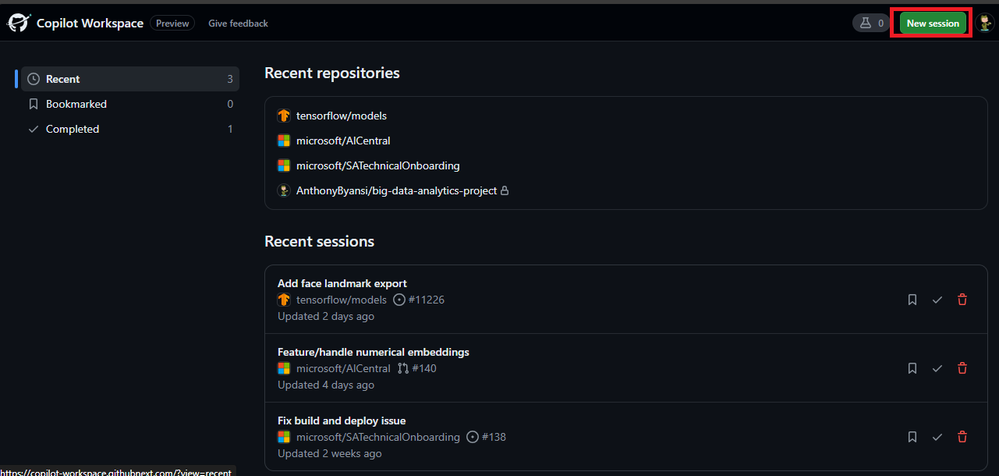The width and height of the screenshot is (999, 476).
Task: Start a New session
Action: [933, 23]
